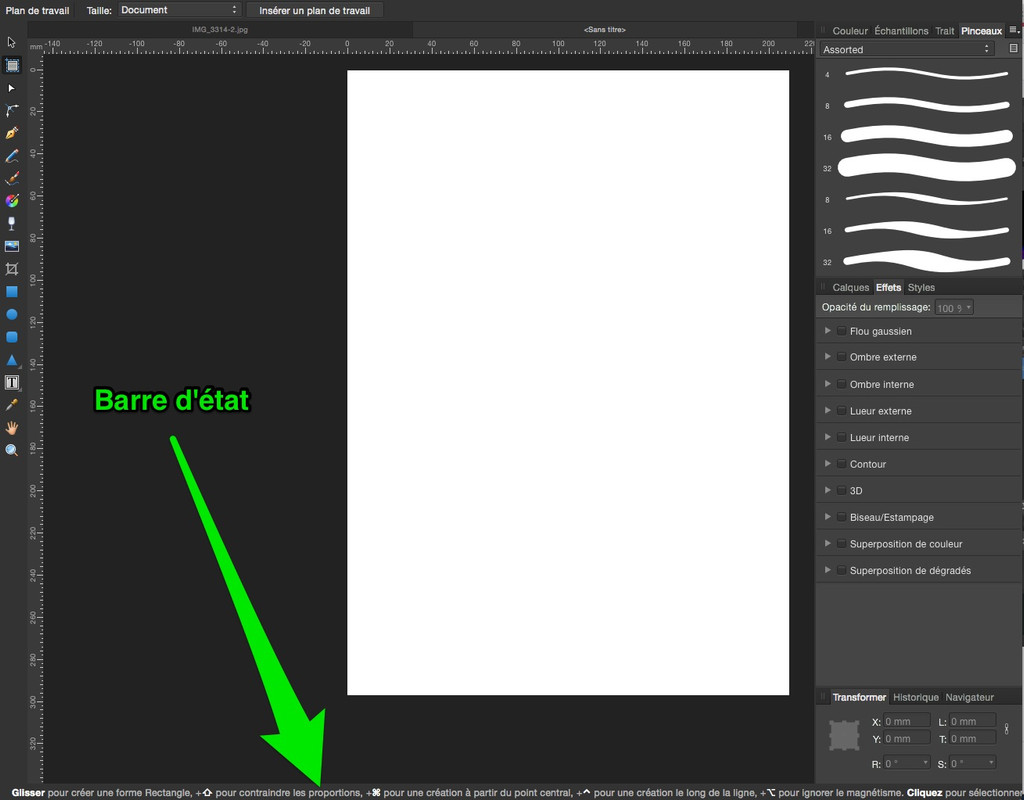The image size is (1024, 800).
Task: Open the Pinceaux tab
Action: pyautogui.click(x=981, y=31)
